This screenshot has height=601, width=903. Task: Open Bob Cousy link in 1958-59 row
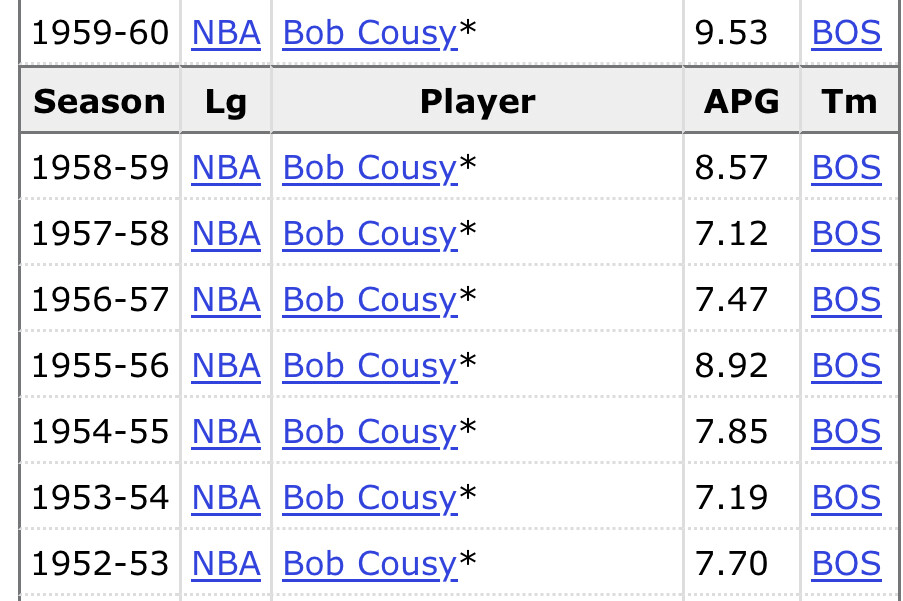pyautogui.click(x=370, y=168)
